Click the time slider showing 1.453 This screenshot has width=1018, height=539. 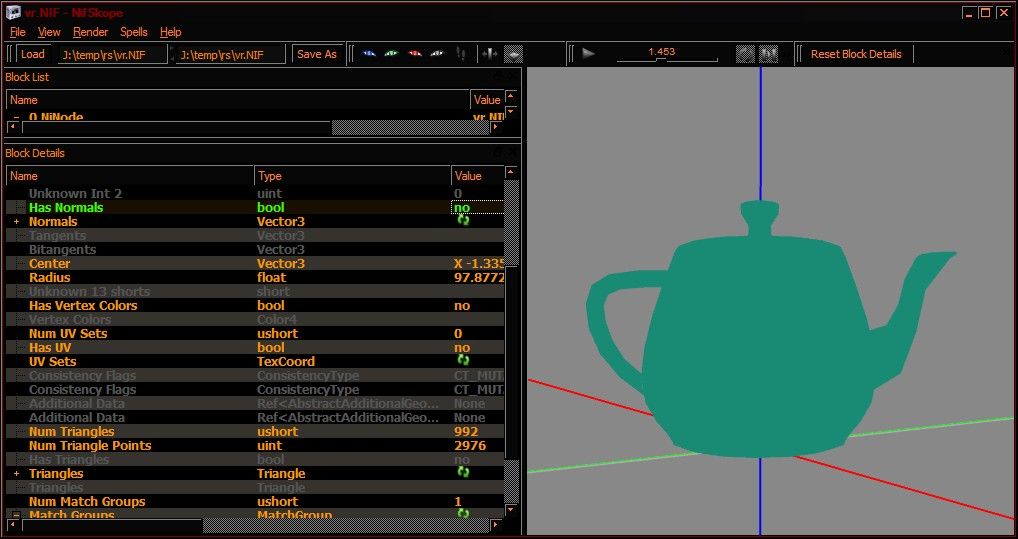coord(667,55)
